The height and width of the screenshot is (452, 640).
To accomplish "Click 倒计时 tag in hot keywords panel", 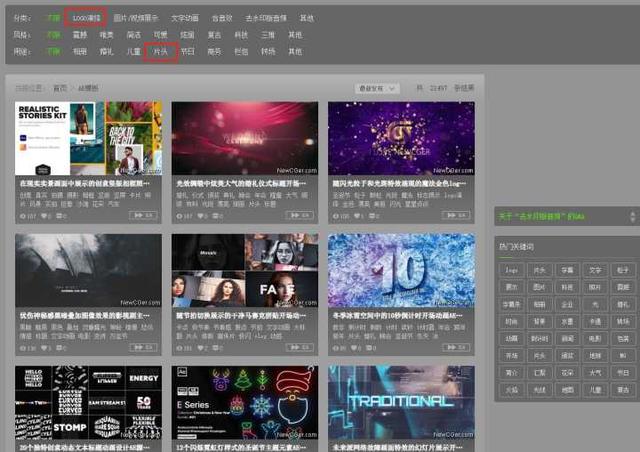I will pos(540,338).
